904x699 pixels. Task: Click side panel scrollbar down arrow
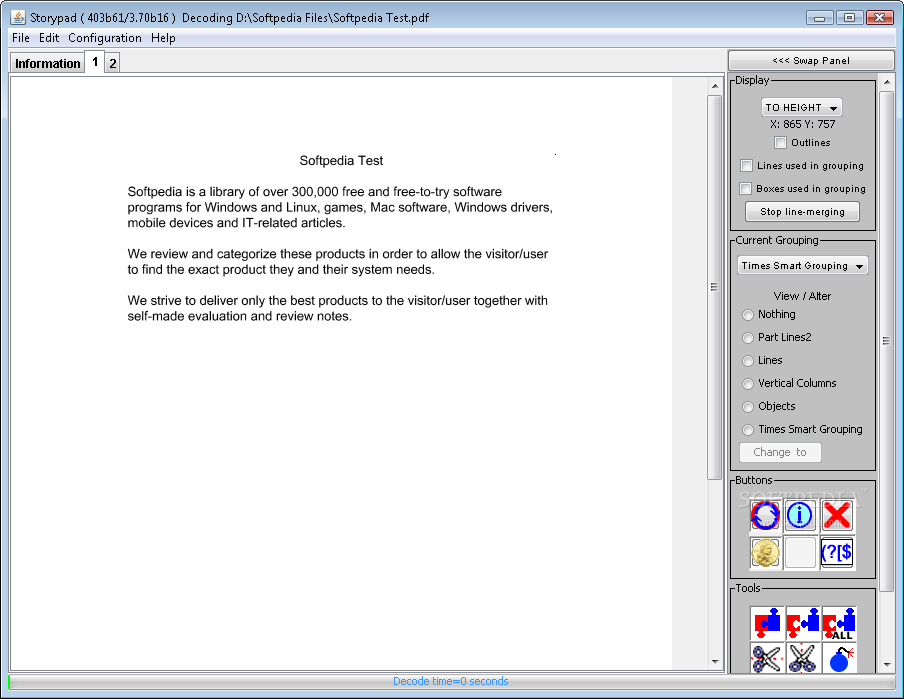[x=887, y=664]
